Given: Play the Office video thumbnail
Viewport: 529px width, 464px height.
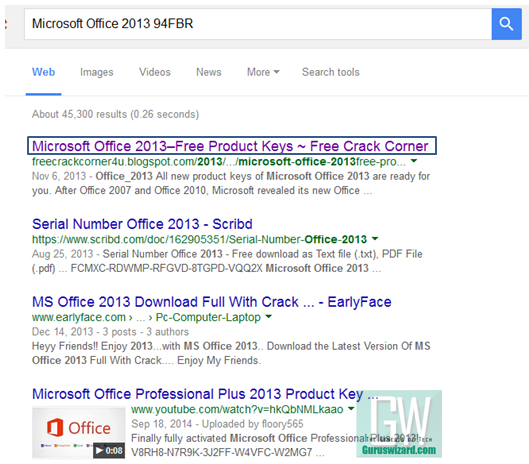Looking at the screenshot, I should 78,433.
